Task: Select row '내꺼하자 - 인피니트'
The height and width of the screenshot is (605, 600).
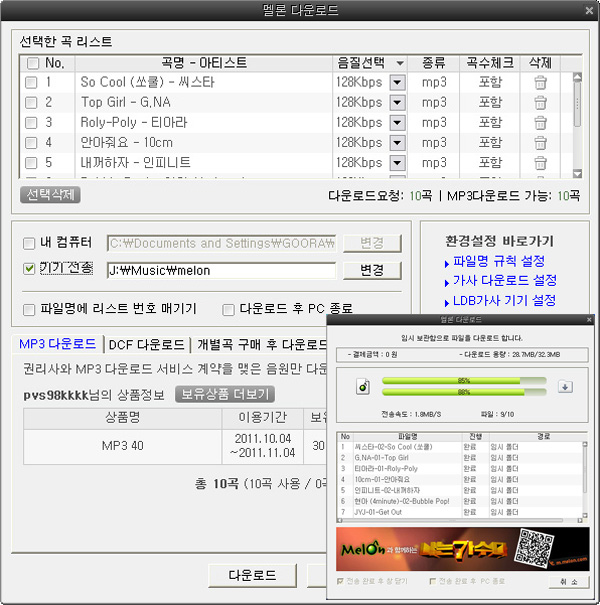Action: point(296,162)
